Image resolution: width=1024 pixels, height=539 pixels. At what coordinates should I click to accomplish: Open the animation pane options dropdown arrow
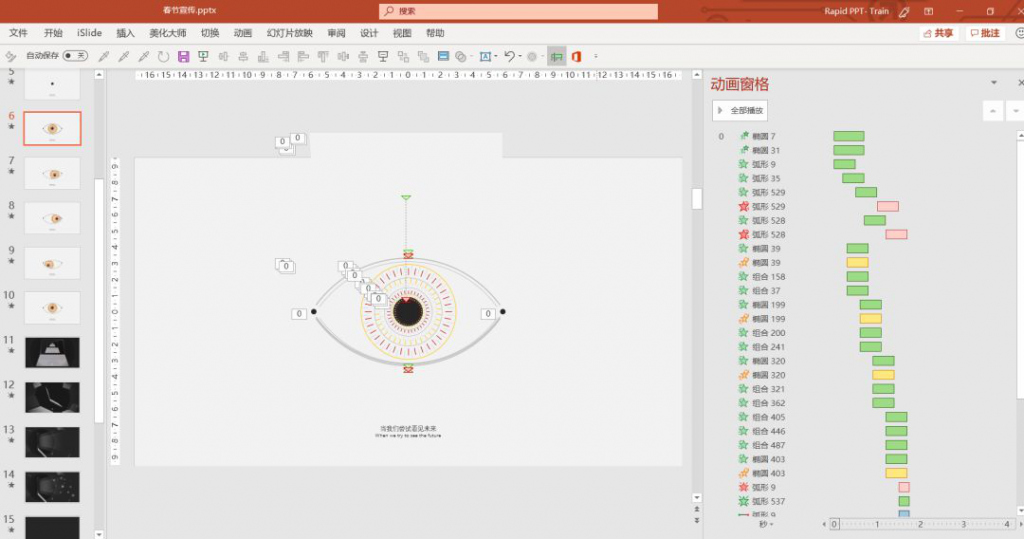pyautogui.click(x=994, y=83)
